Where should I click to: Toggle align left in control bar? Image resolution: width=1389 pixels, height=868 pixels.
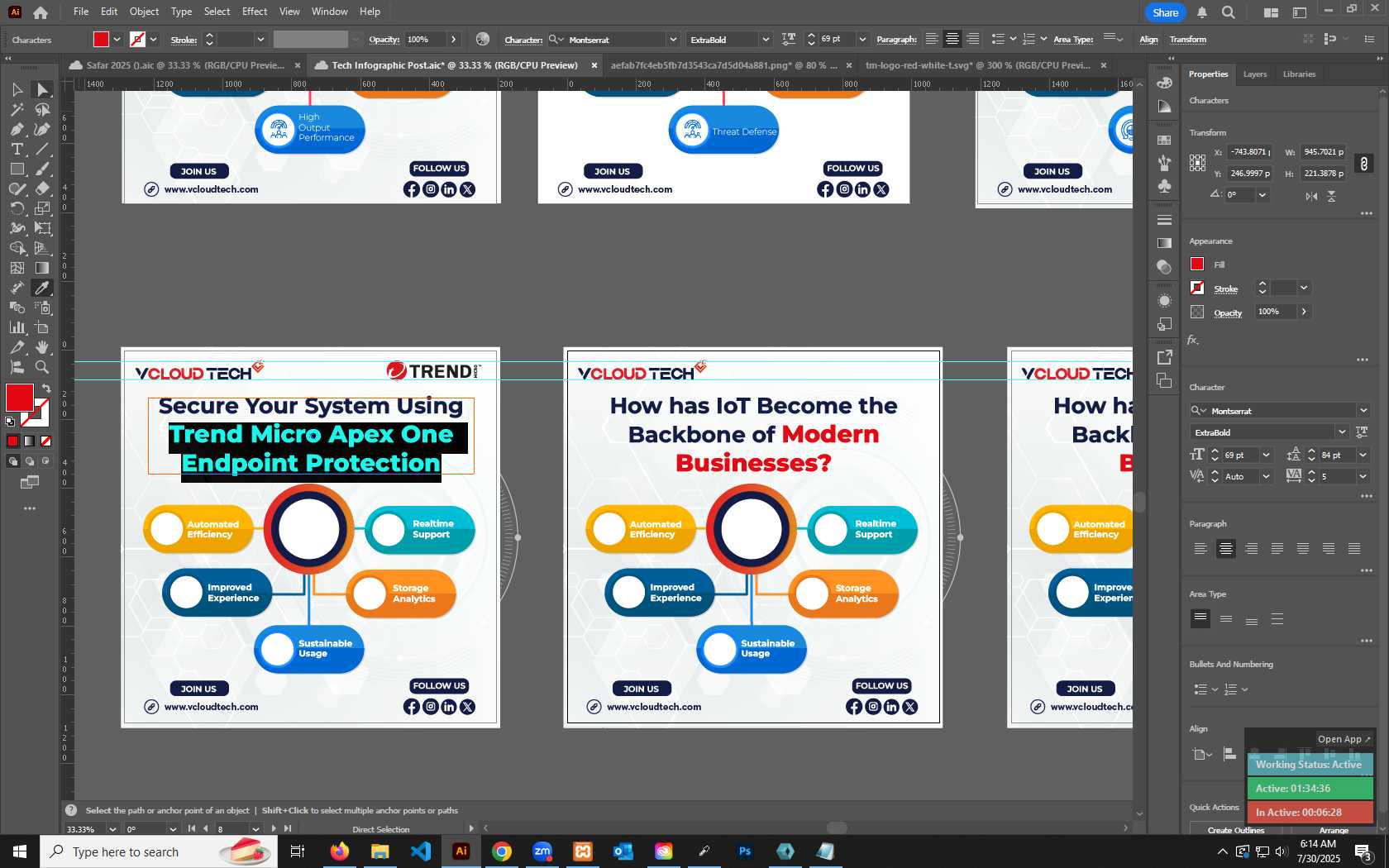click(x=932, y=39)
